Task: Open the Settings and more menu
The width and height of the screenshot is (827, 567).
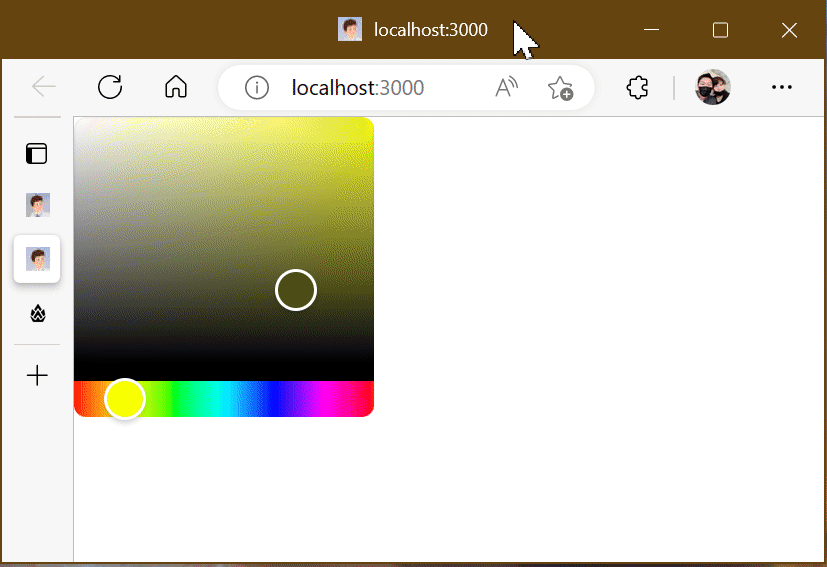Action: (782, 87)
